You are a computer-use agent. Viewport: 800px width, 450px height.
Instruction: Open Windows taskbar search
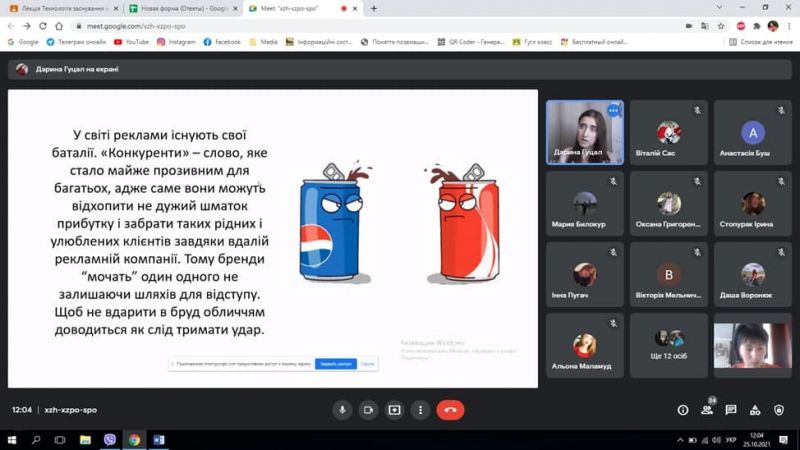tap(36, 440)
